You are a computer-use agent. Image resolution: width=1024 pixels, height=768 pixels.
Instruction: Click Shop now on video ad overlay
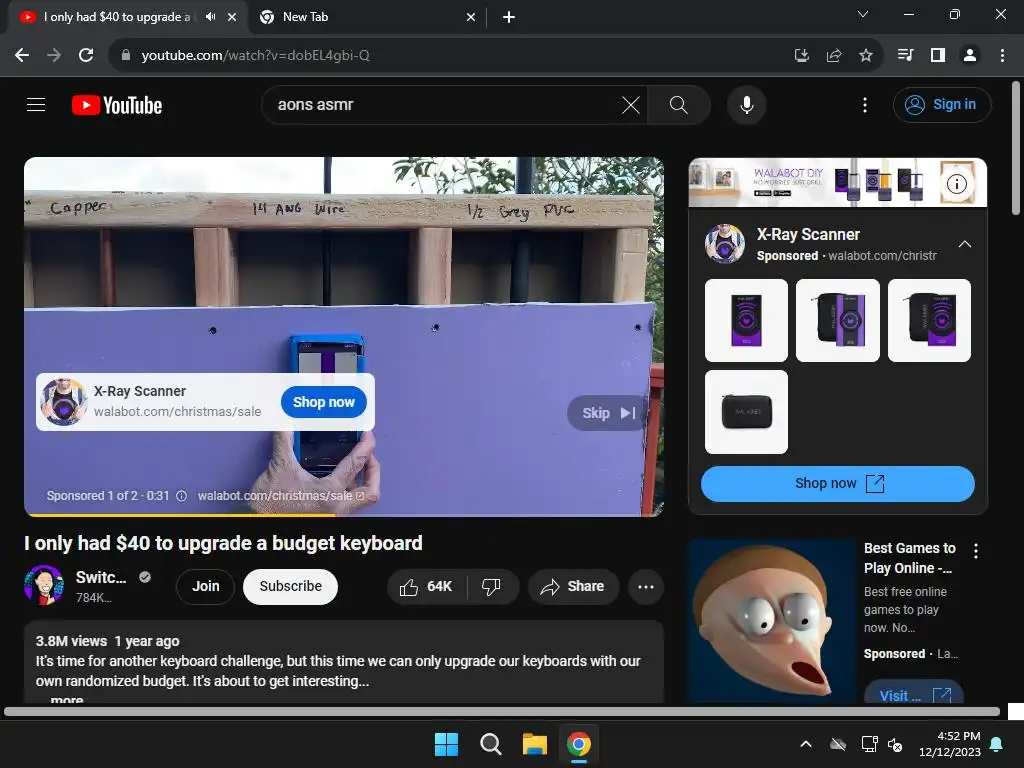coord(323,402)
